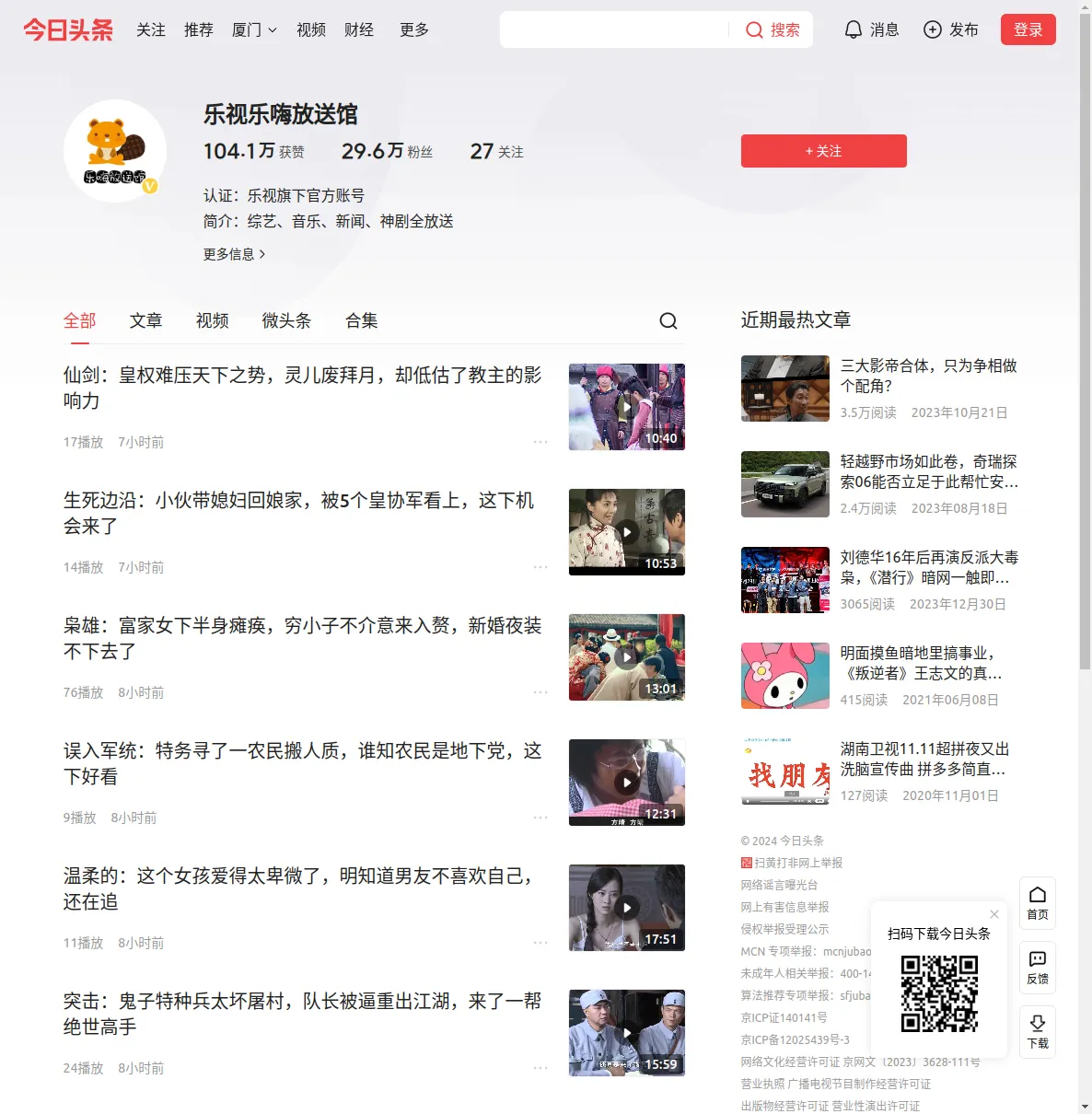The height and width of the screenshot is (1114, 1092).
Task: Open hot article 刘德华16年后再演反派
Action: tap(929, 567)
